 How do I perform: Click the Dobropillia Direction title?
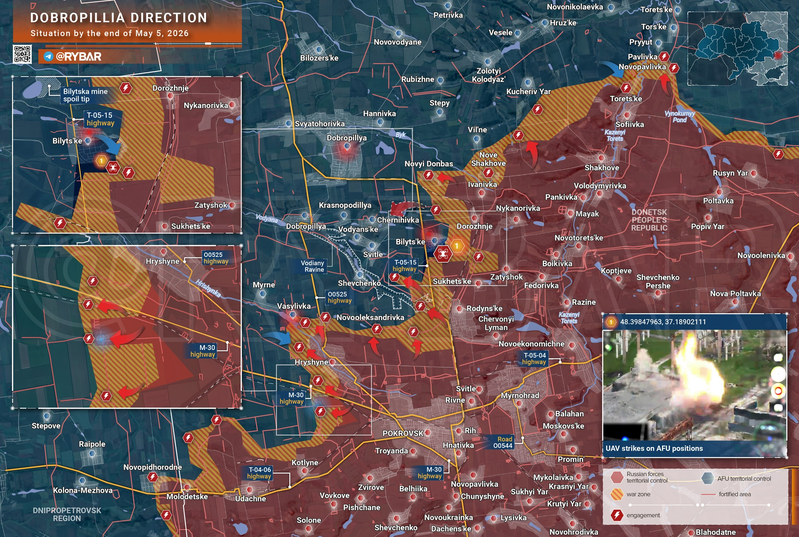pos(119,18)
